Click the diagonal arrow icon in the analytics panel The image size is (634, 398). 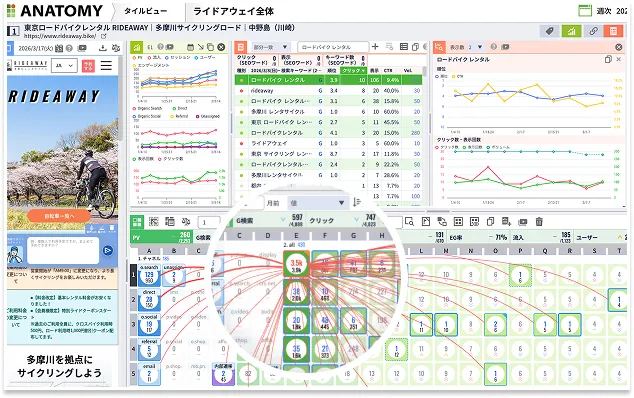pos(201,47)
